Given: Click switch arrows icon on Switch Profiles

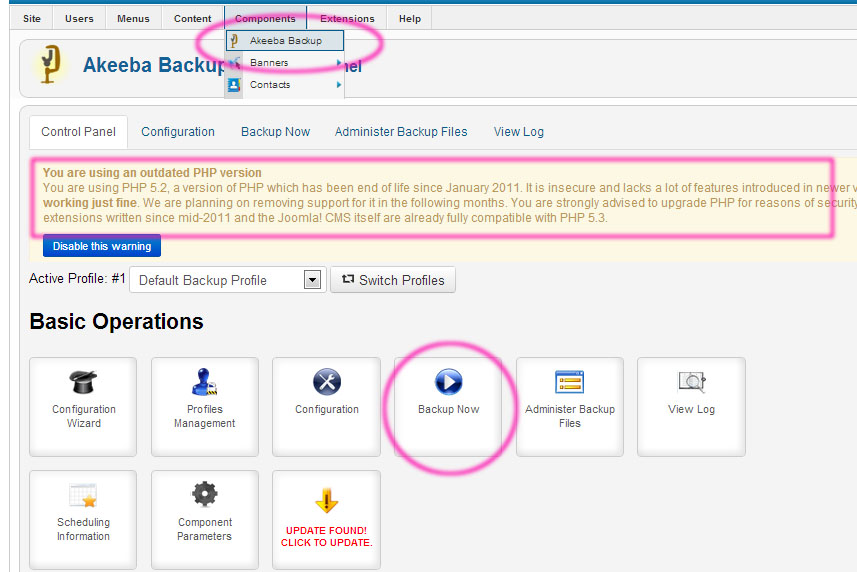Looking at the screenshot, I should click(348, 279).
